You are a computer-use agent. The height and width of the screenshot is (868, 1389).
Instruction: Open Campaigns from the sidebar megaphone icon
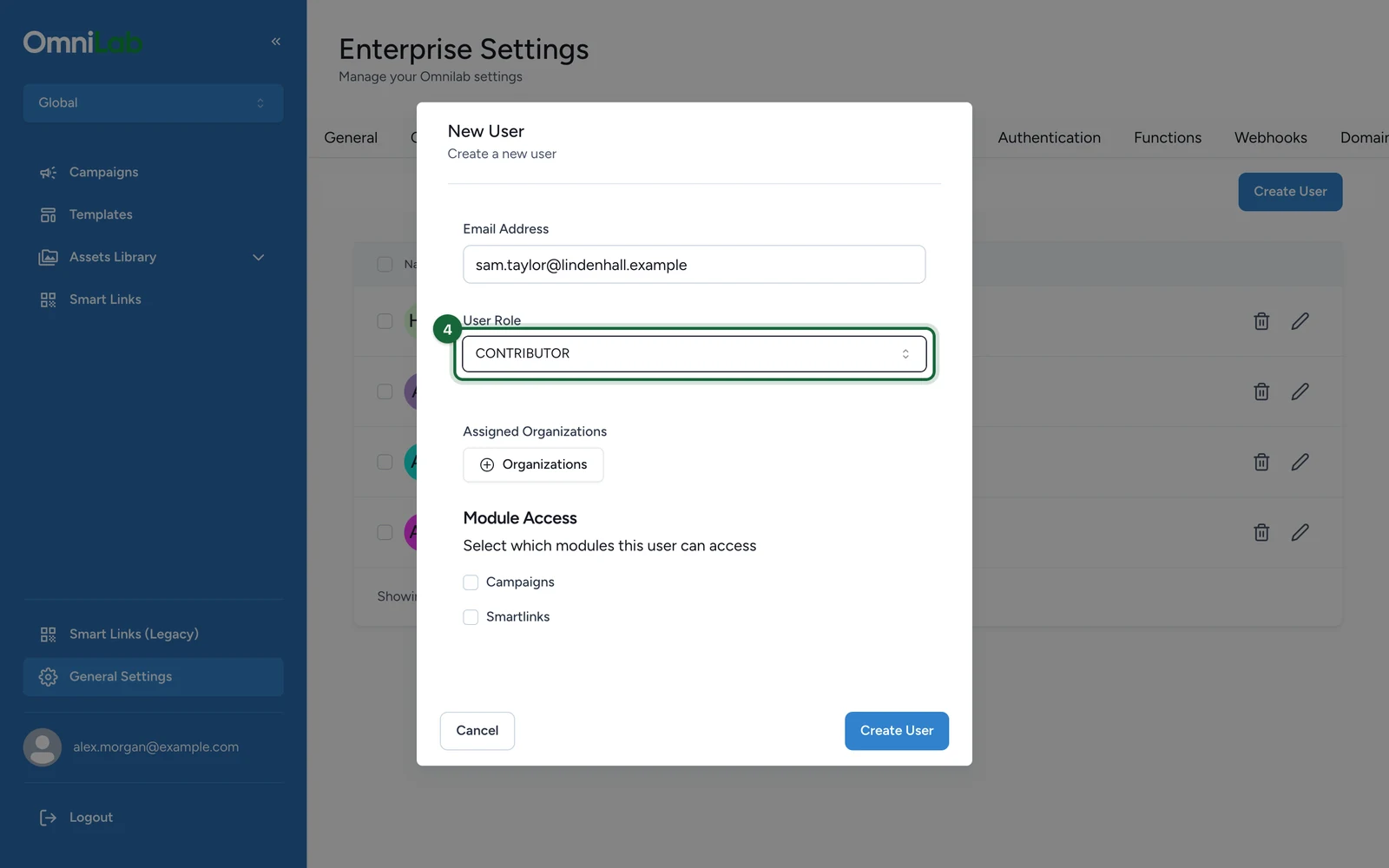coord(48,173)
